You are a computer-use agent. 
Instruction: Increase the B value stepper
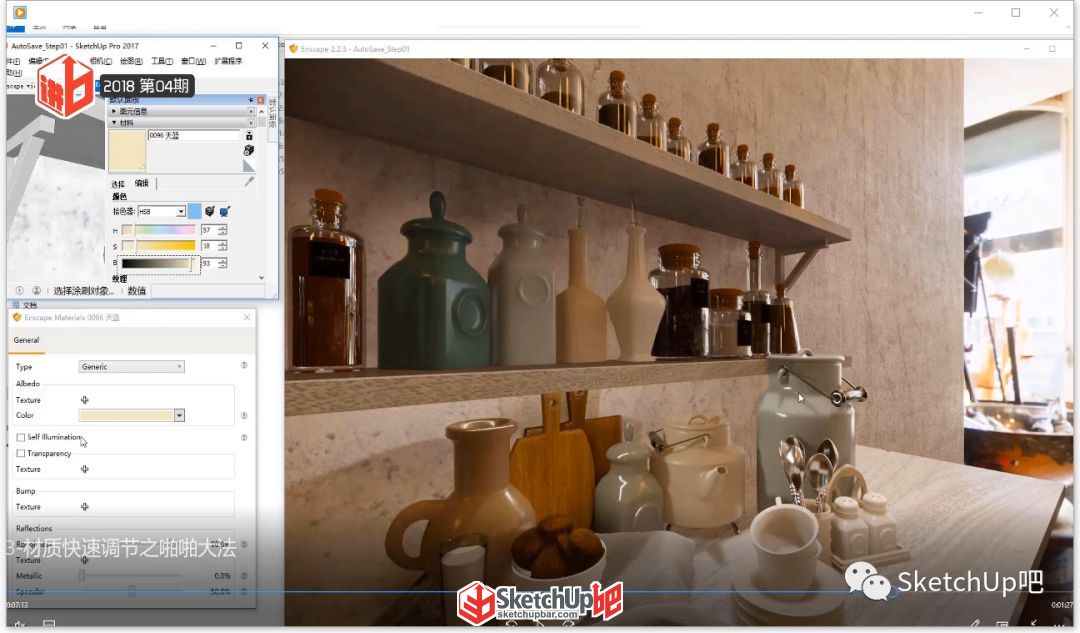222,260
